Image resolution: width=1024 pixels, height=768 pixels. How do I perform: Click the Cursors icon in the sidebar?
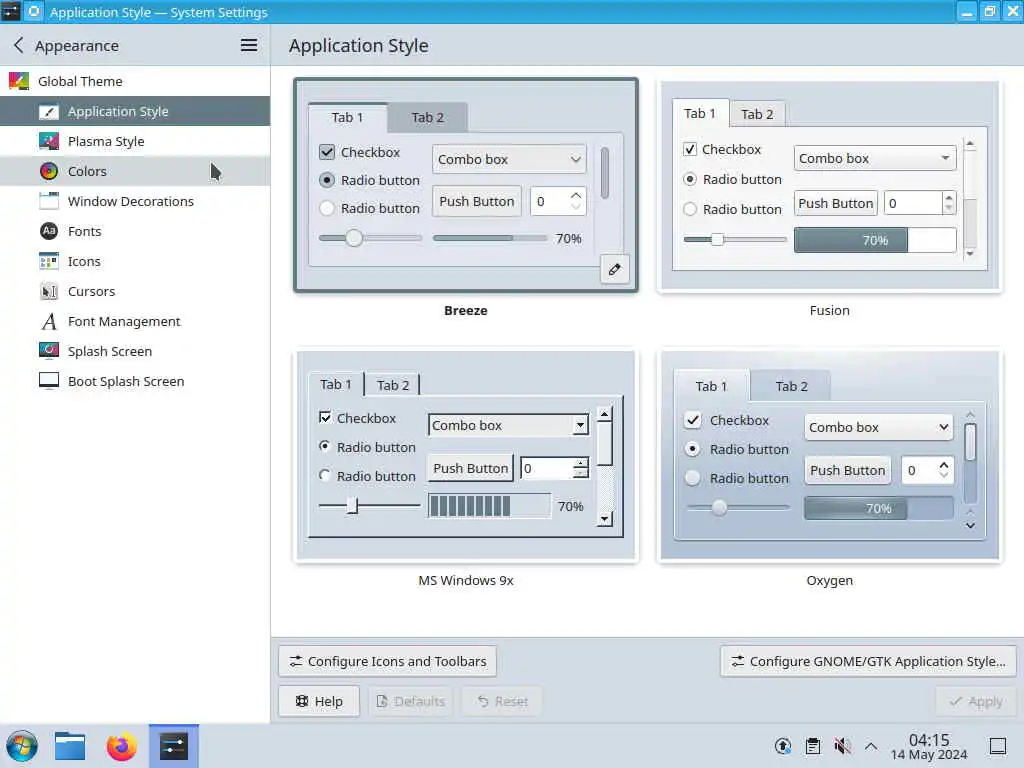point(49,291)
